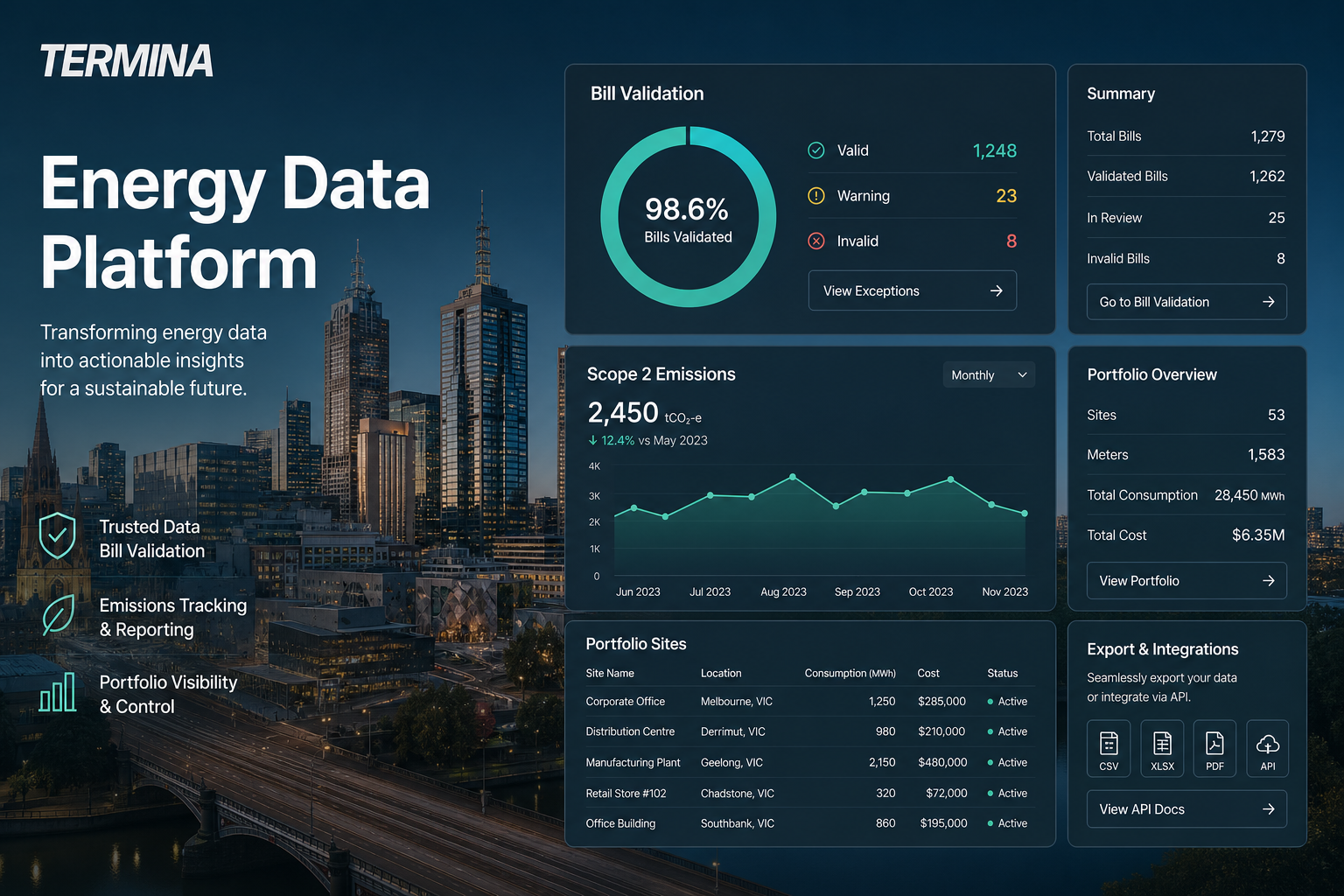Go to Bill Validation from Summary
The width and height of the screenshot is (1344, 896).
[1186, 302]
